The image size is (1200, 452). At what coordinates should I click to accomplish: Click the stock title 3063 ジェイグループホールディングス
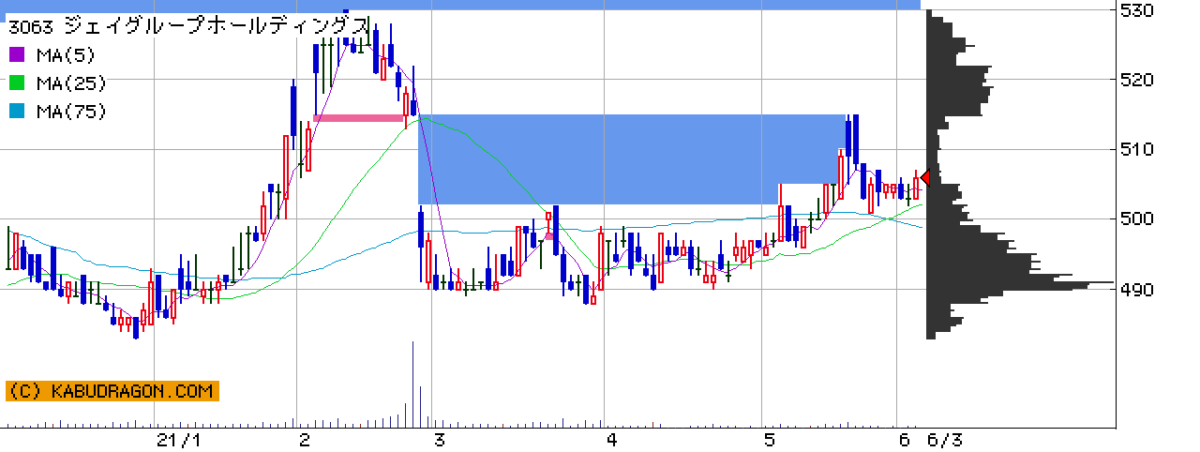pos(190,26)
